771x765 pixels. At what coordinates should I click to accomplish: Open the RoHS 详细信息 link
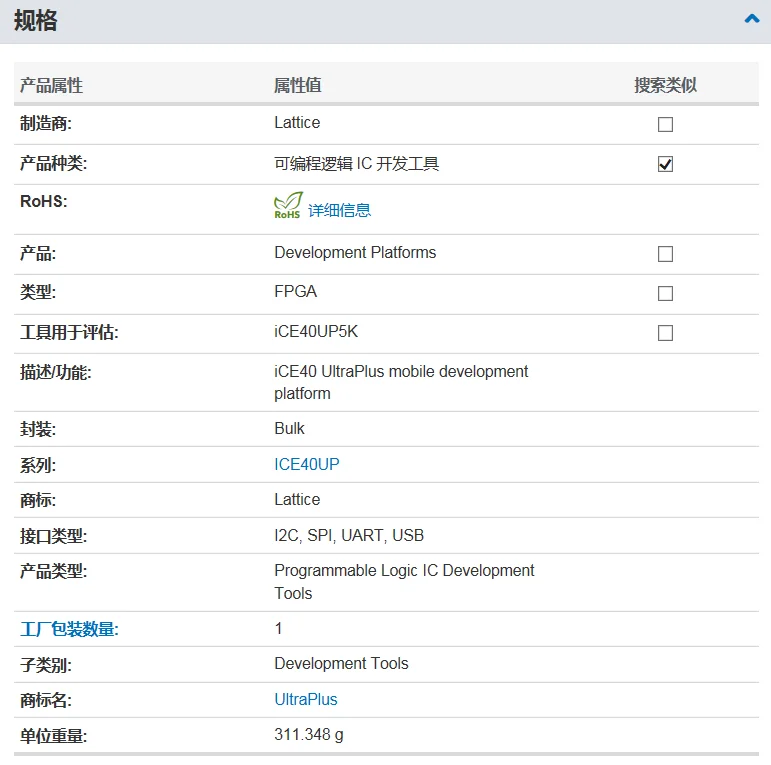339,210
